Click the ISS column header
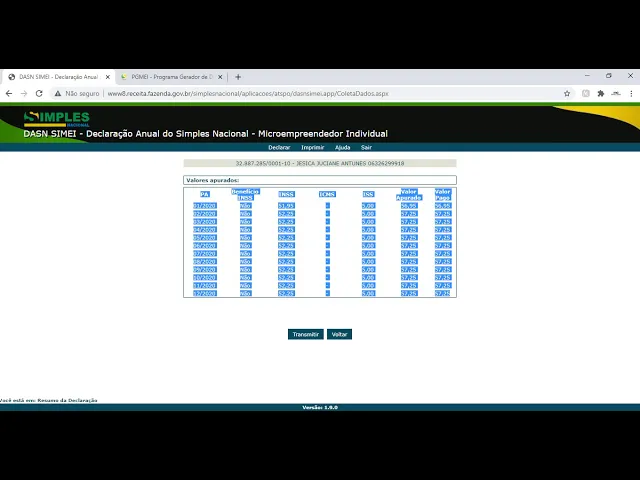 tap(368, 194)
